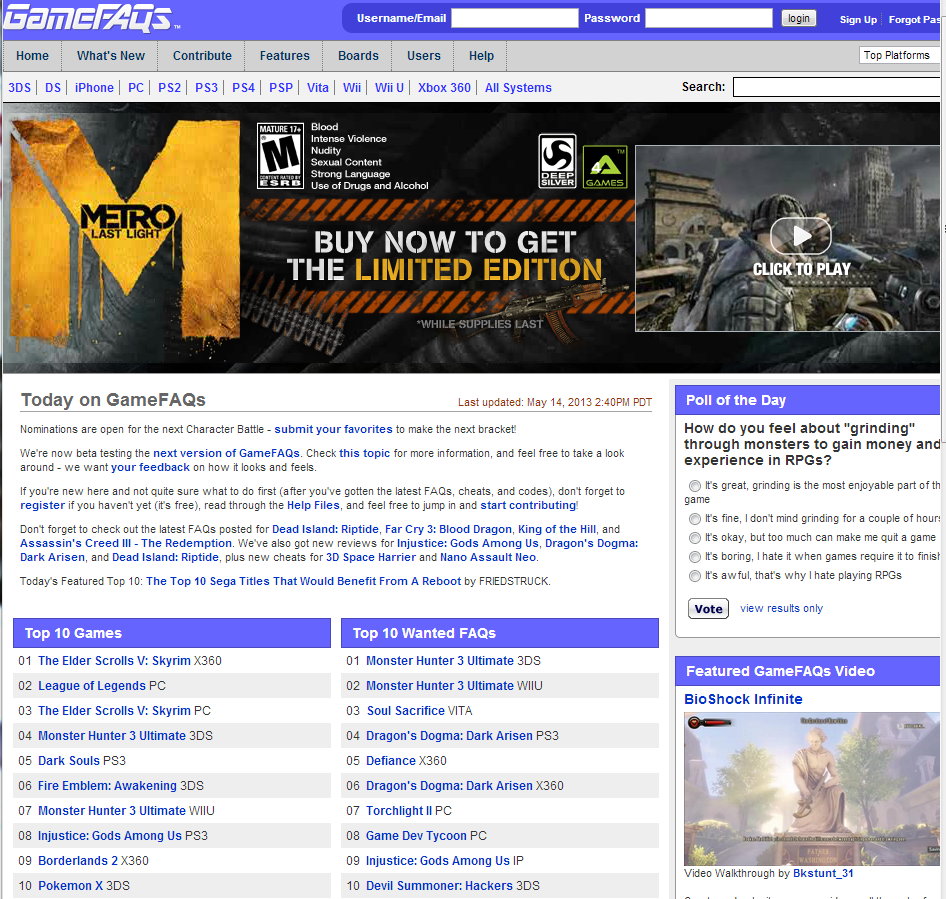Submit your poll vote with Vote button
Viewport: 946px width, 899px height.
click(x=708, y=608)
